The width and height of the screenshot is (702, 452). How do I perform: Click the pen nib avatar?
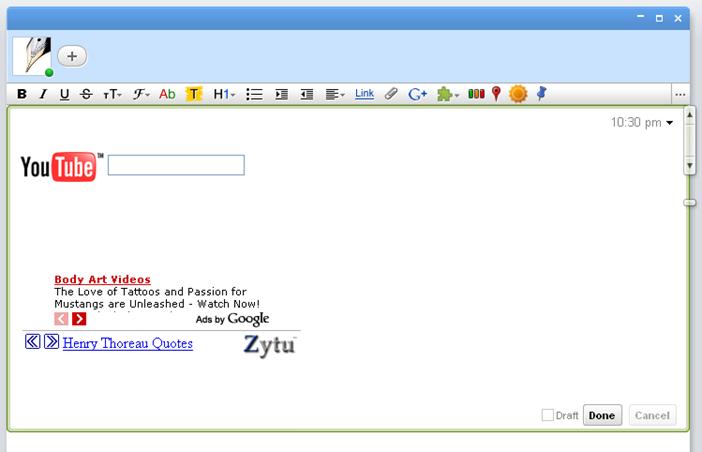tap(32, 56)
